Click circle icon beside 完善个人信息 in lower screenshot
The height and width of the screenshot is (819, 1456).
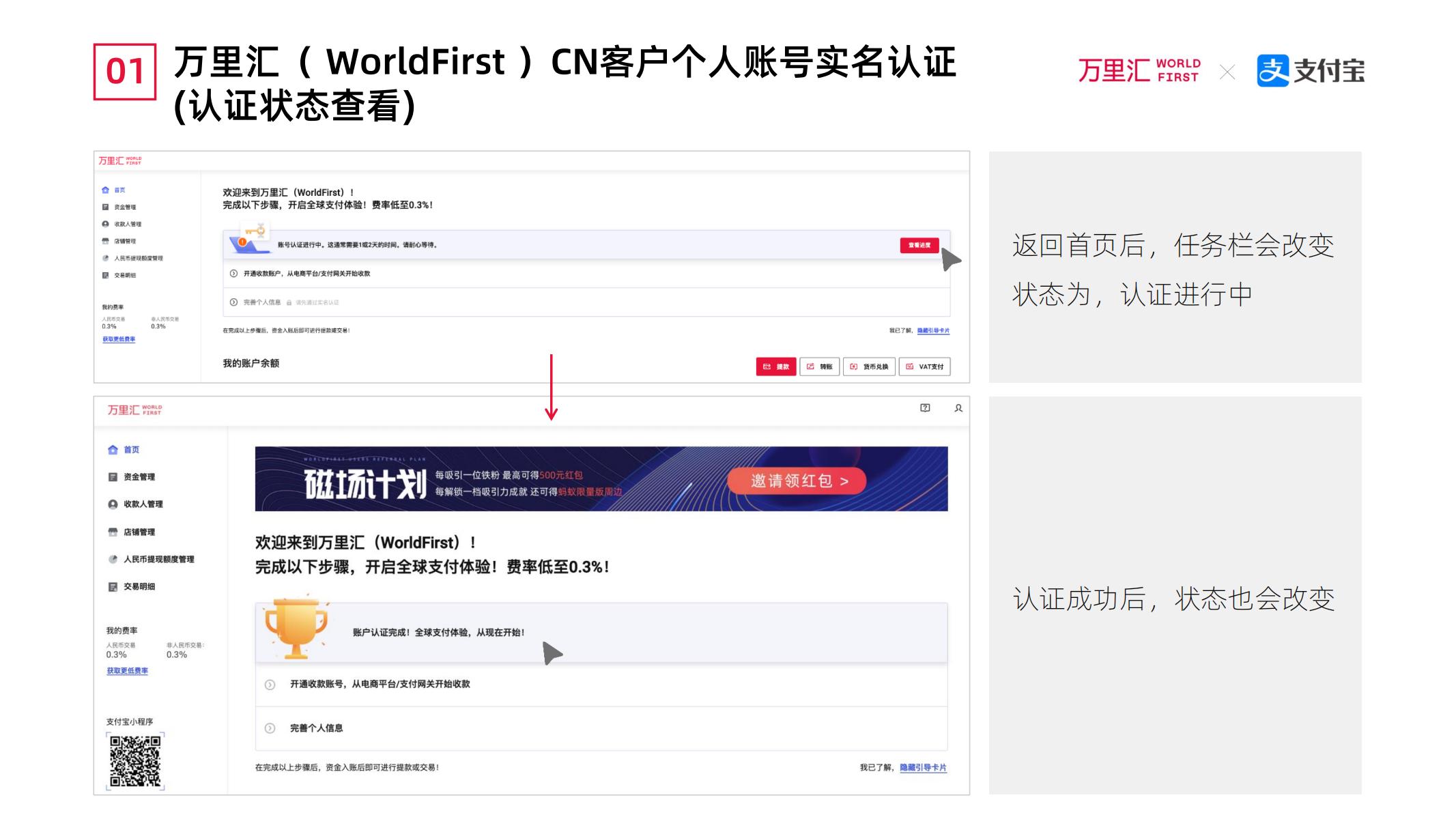pos(270,728)
